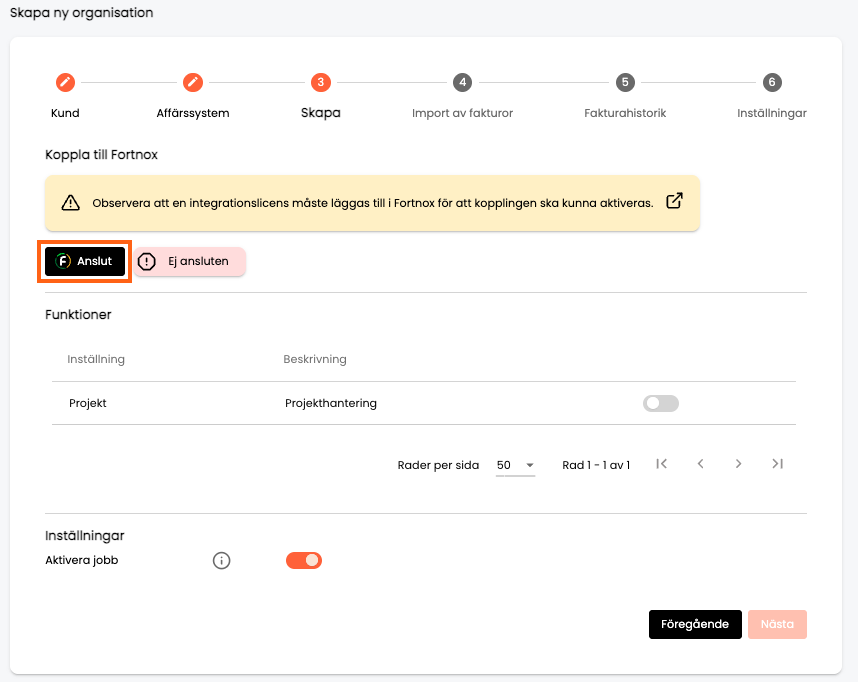Click the Skapa ny organisation title

coord(82,13)
